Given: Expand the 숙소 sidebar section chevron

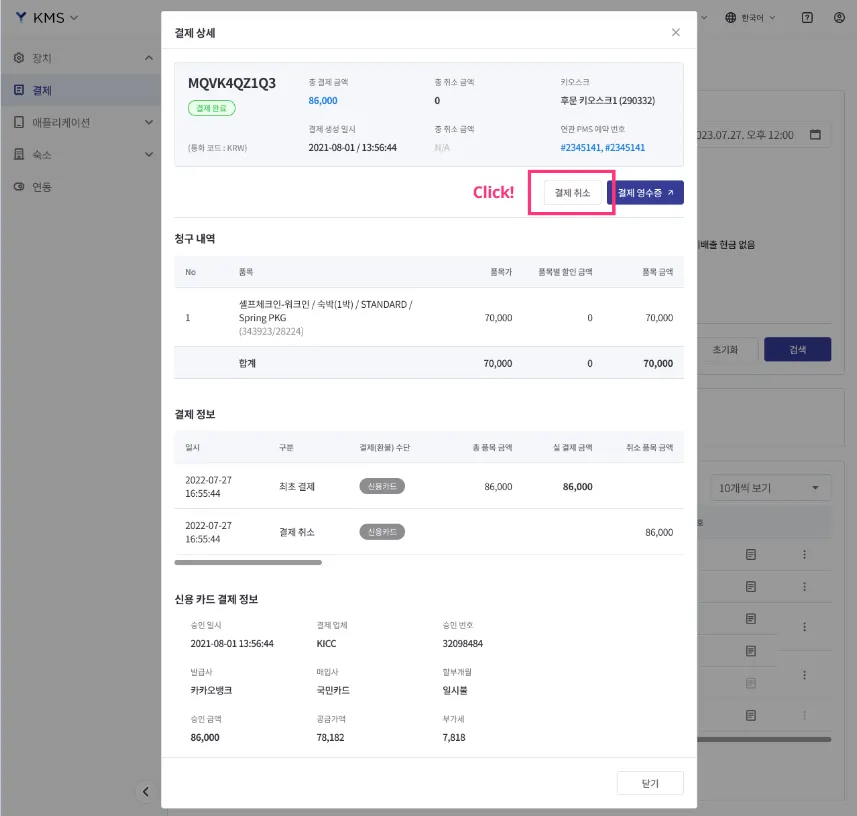Looking at the screenshot, I should (x=149, y=155).
